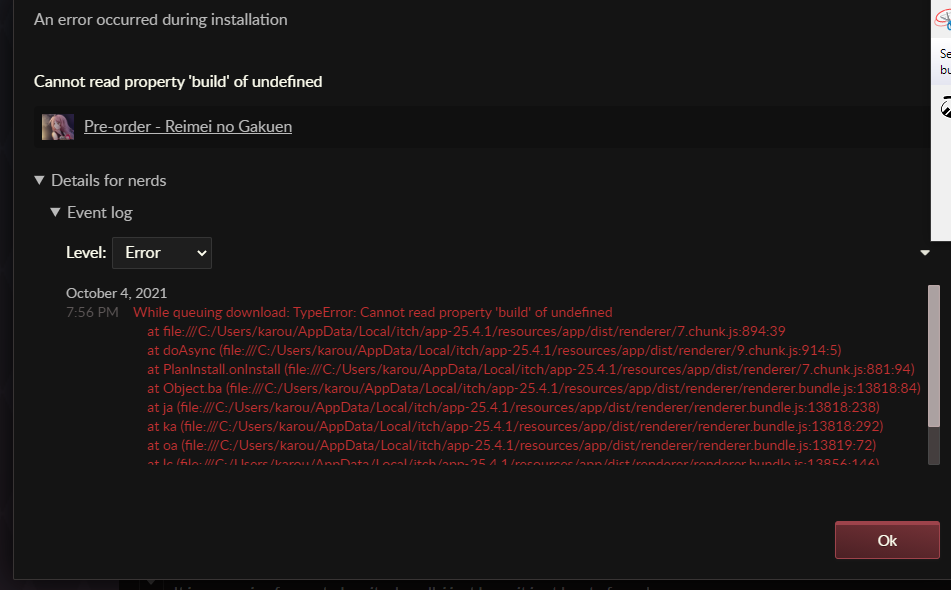The height and width of the screenshot is (590, 951).
Task: Click the 7:56 PM timestamp
Action: click(92, 312)
